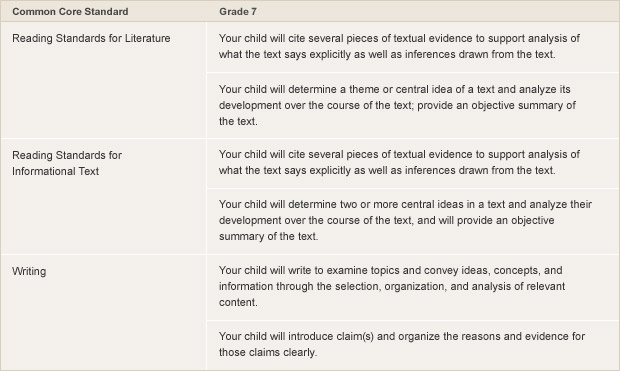Click the text 'those claims clearly'
The image size is (620, 371).
tap(268, 352)
